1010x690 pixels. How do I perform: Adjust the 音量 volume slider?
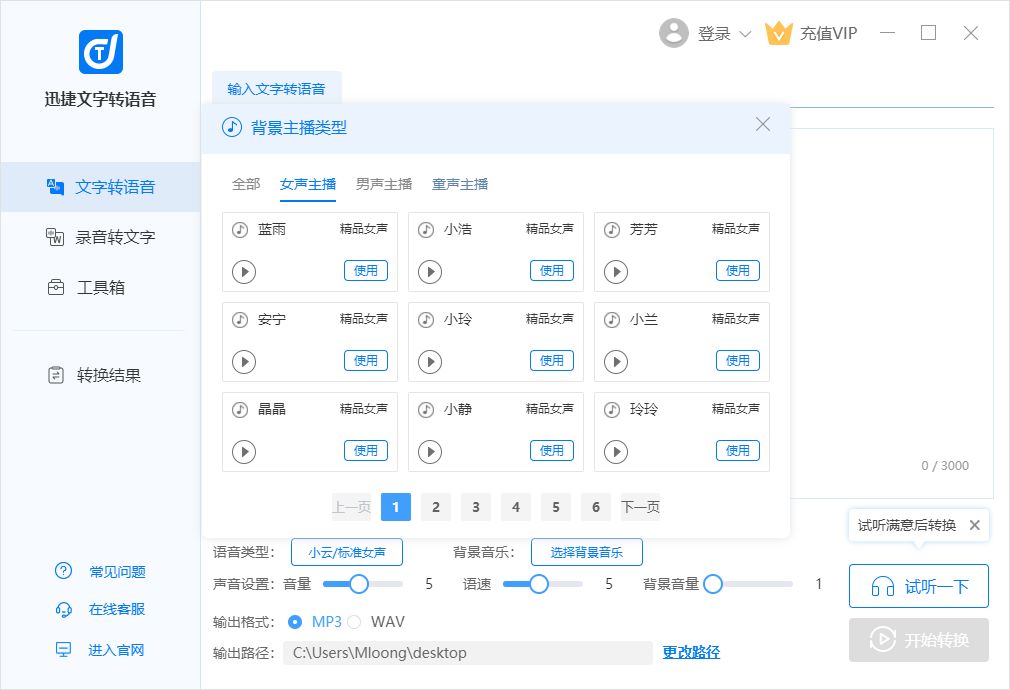(x=359, y=584)
